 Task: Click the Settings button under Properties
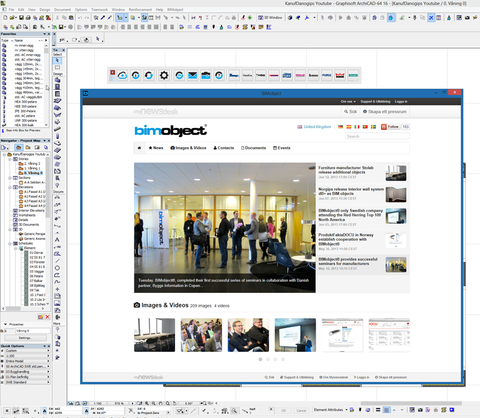(x=24, y=338)
